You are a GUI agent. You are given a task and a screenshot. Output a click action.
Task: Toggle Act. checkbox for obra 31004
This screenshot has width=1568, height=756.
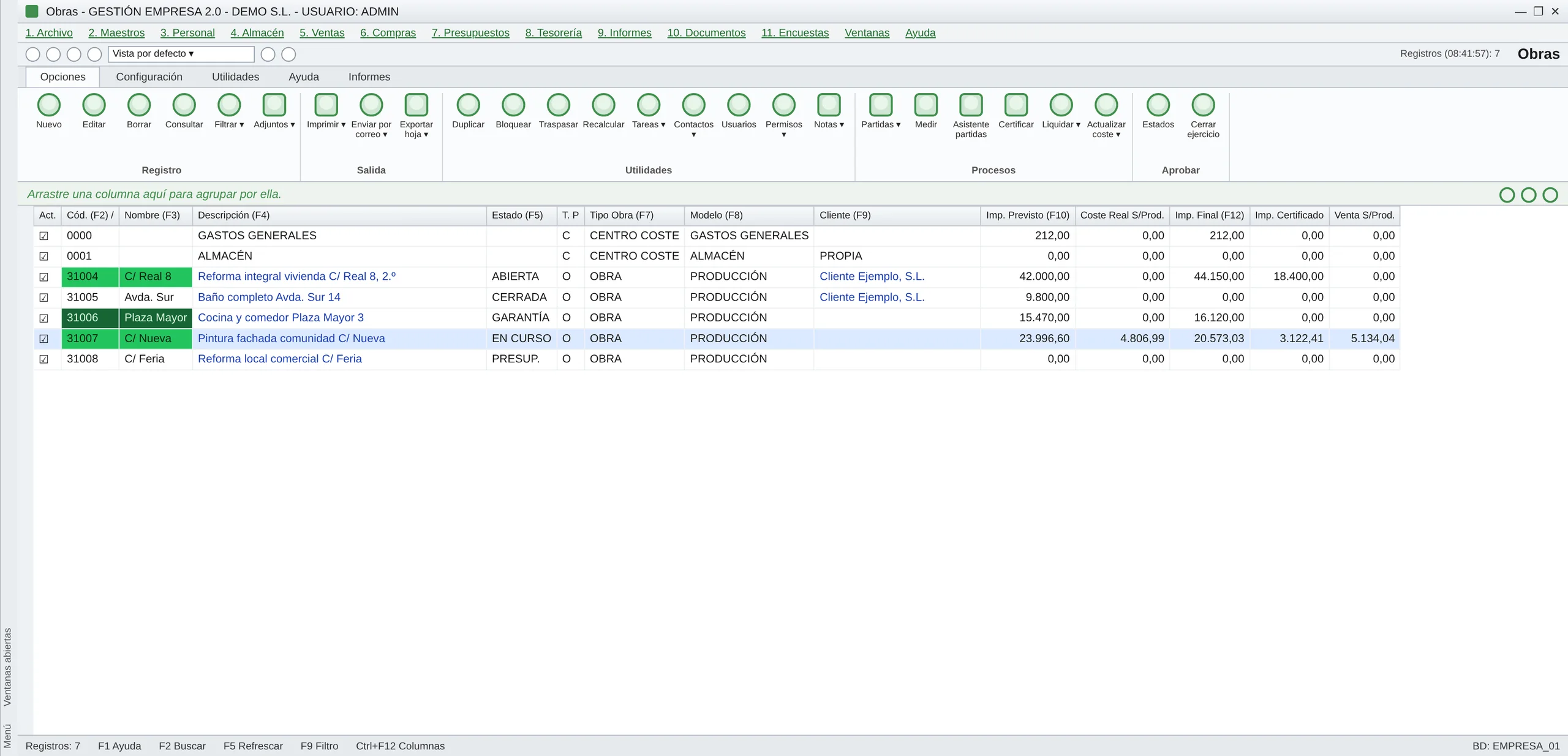[43, 277]
